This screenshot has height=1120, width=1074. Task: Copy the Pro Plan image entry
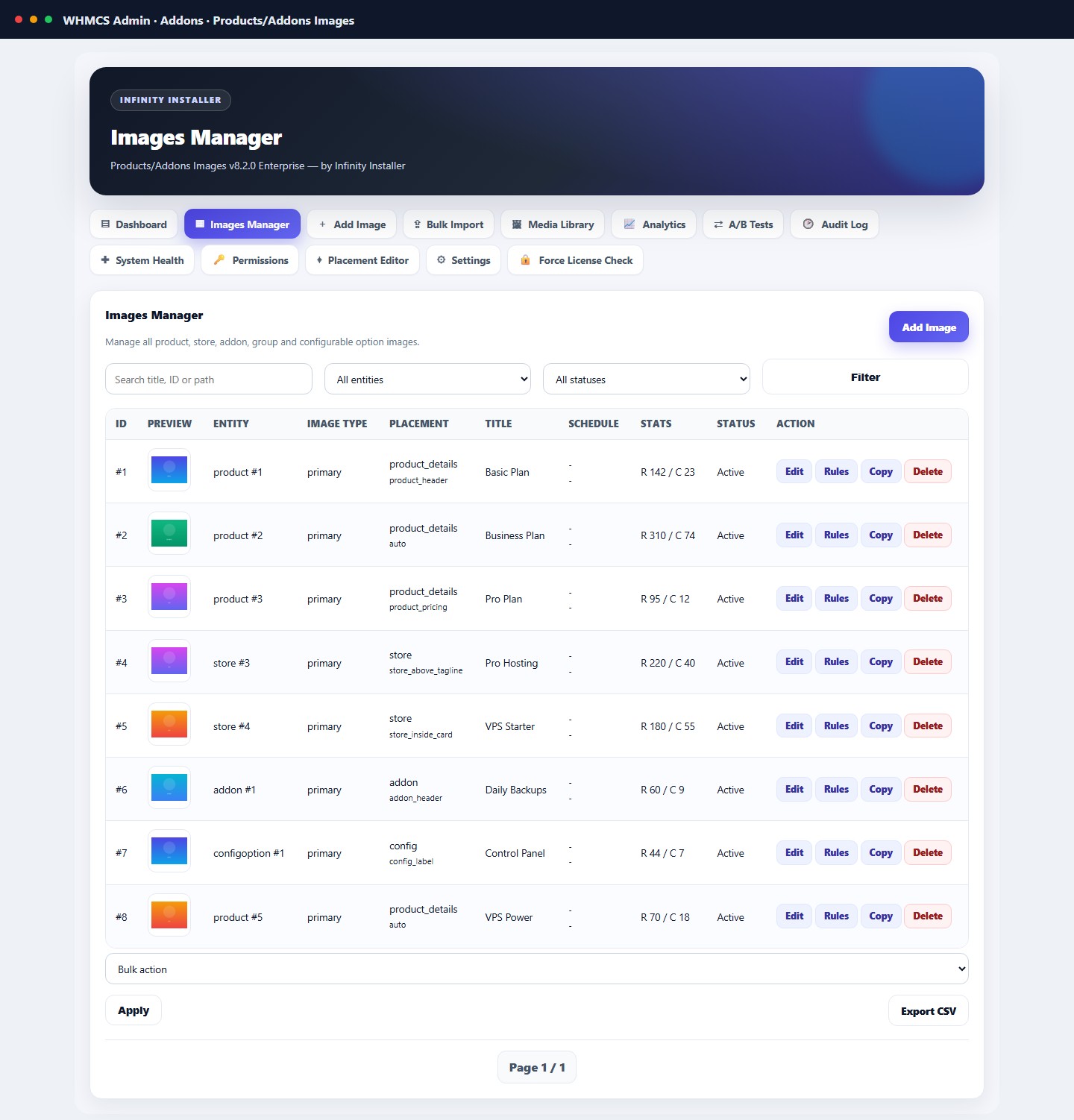[x=881, y=598]
